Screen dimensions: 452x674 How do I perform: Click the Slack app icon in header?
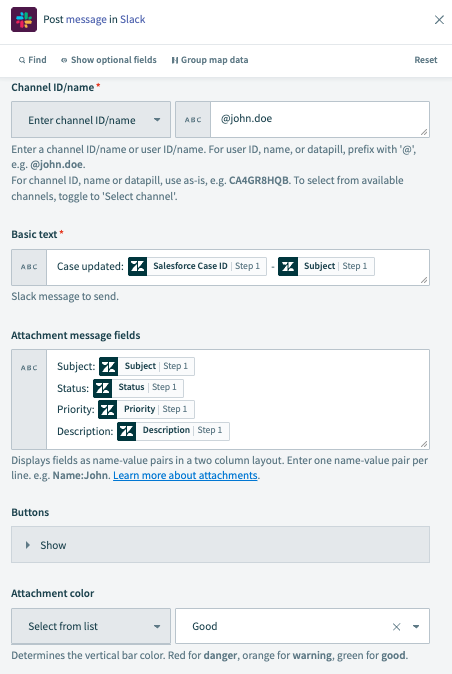(x=24, y=20)
